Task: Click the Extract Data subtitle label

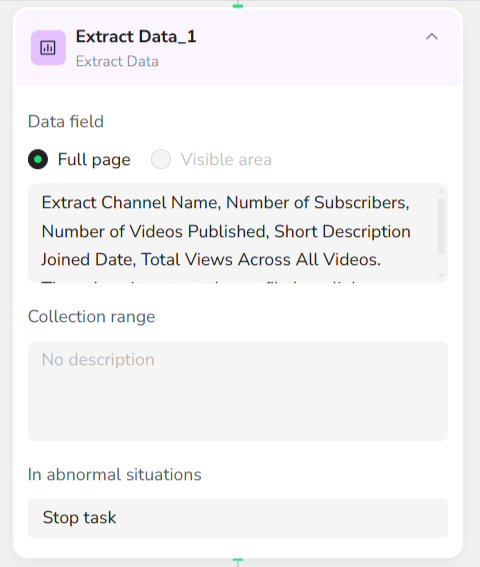Action: click(117, 61)
